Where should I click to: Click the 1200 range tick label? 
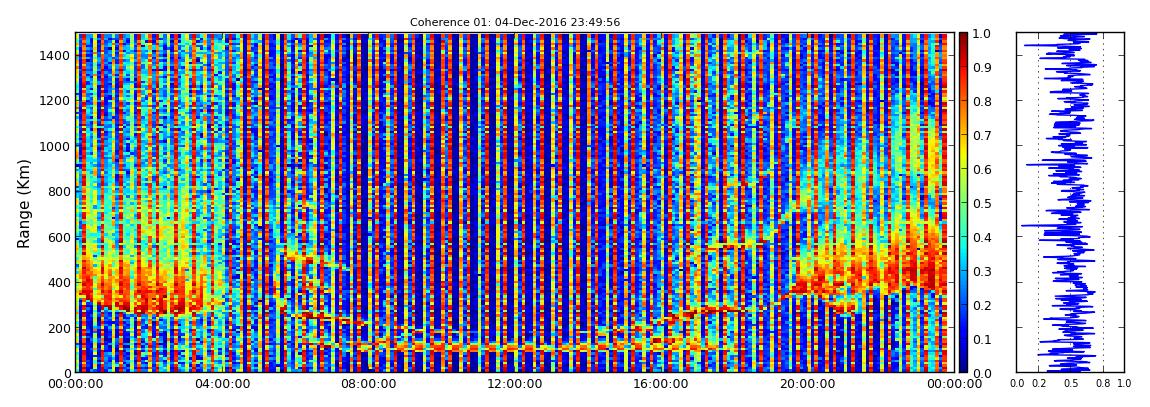55,100
